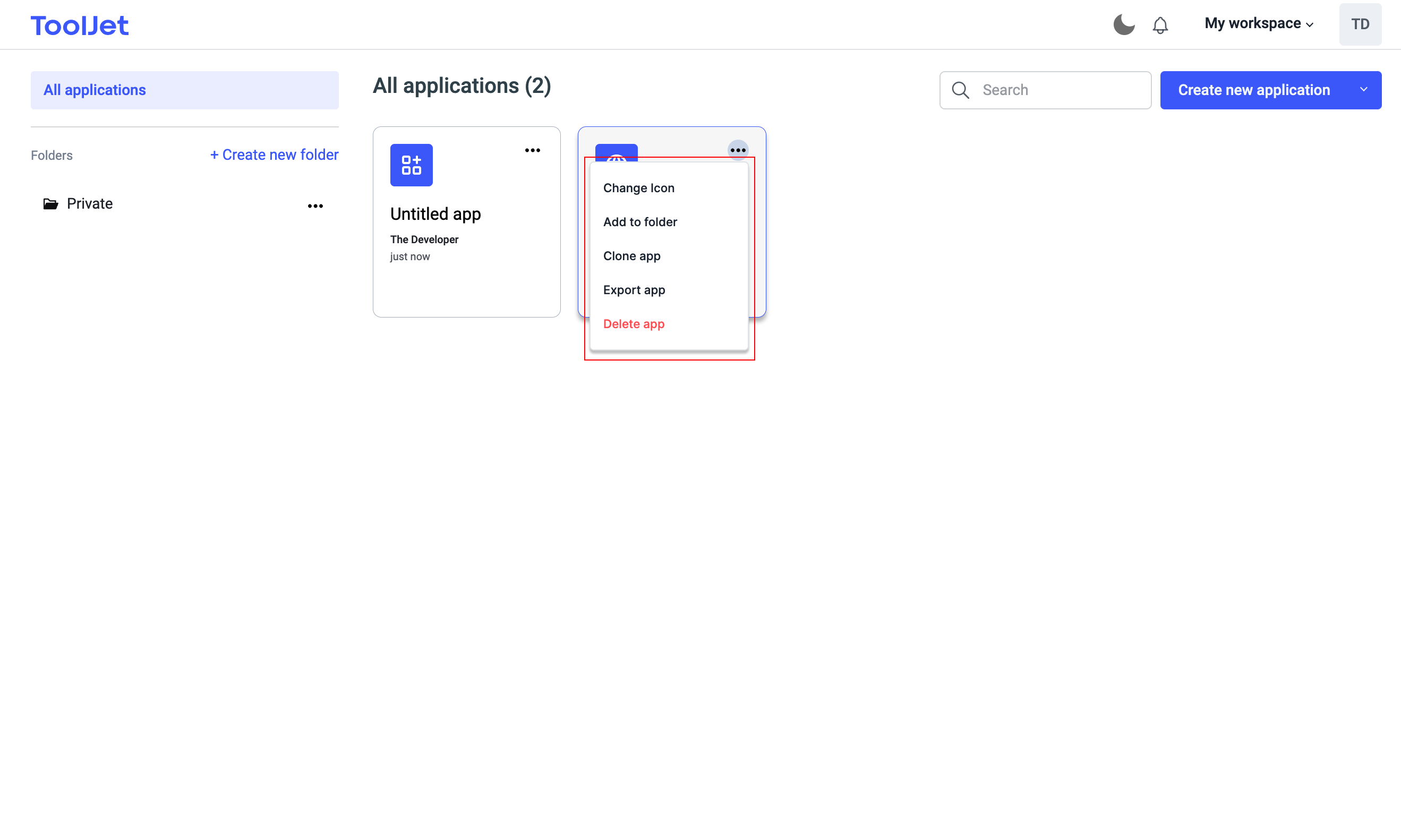
Task: Click Create new application button
Action: [x=1253, y=90]
